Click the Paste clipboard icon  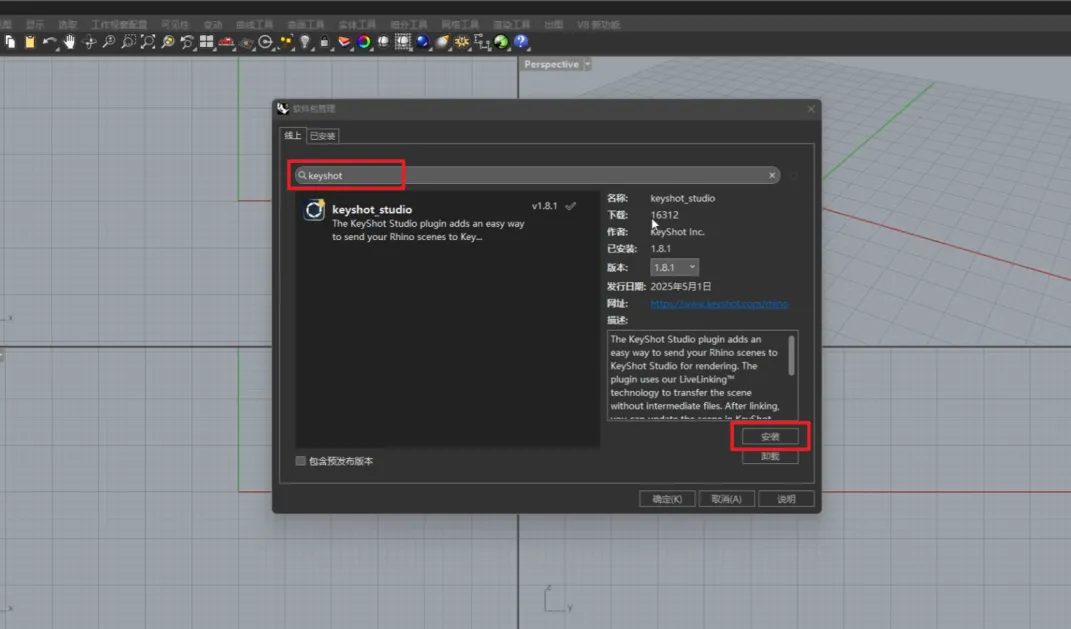(29, 42)
